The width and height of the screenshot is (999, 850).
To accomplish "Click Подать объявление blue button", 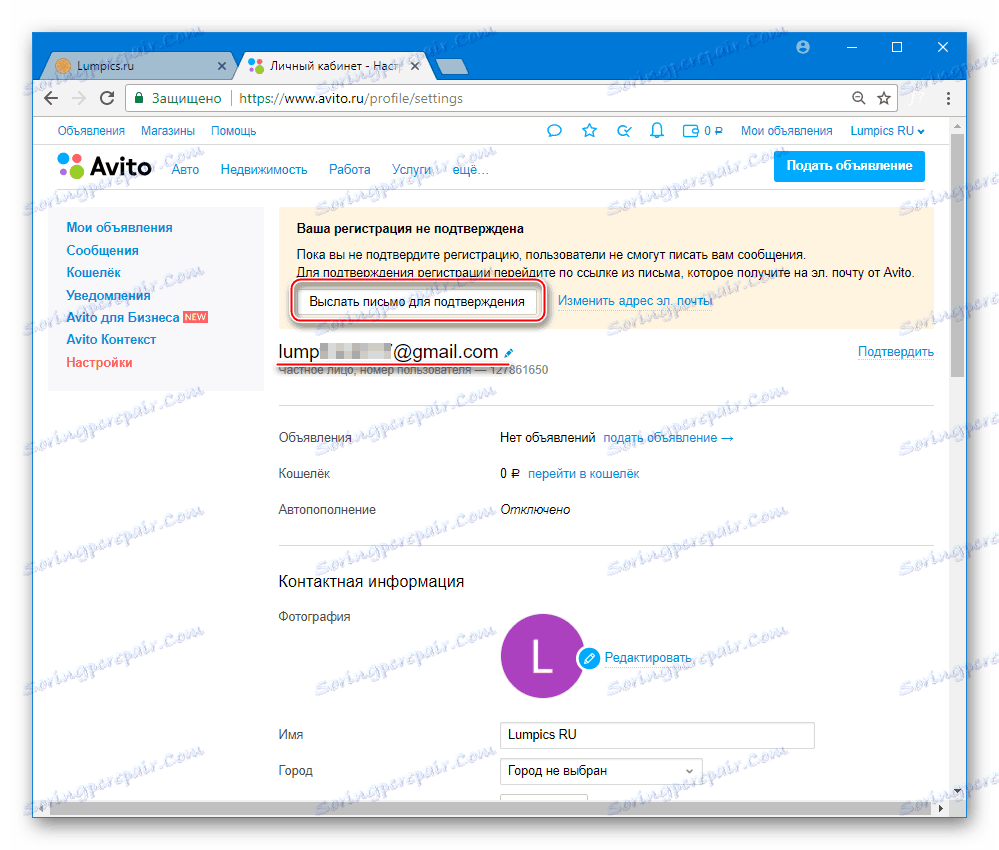I will [849, 166].
